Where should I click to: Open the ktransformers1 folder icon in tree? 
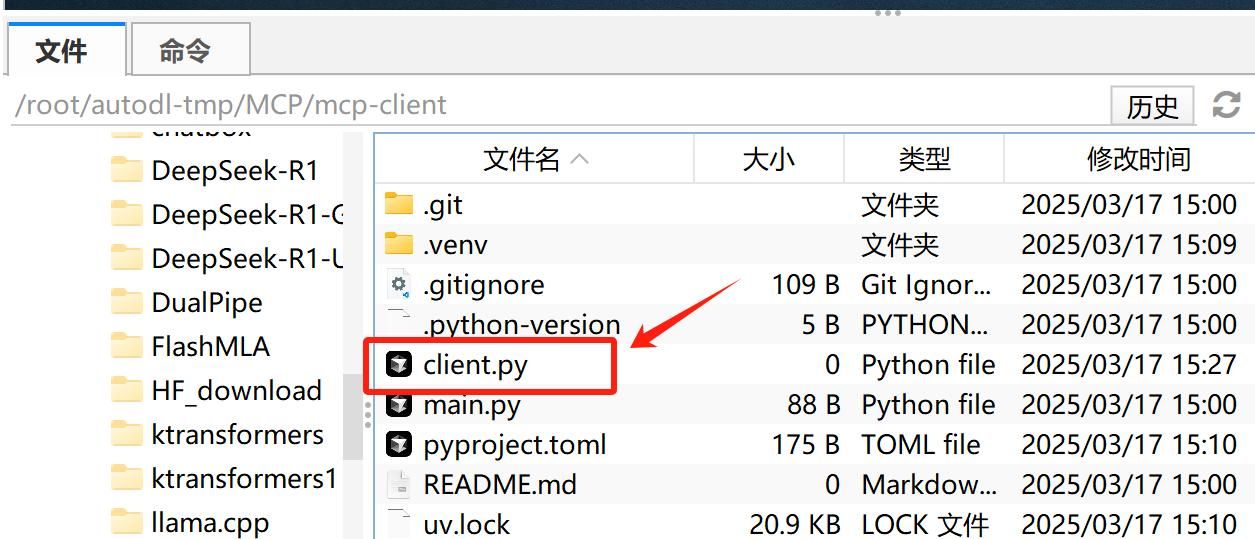tap(126, 478)
